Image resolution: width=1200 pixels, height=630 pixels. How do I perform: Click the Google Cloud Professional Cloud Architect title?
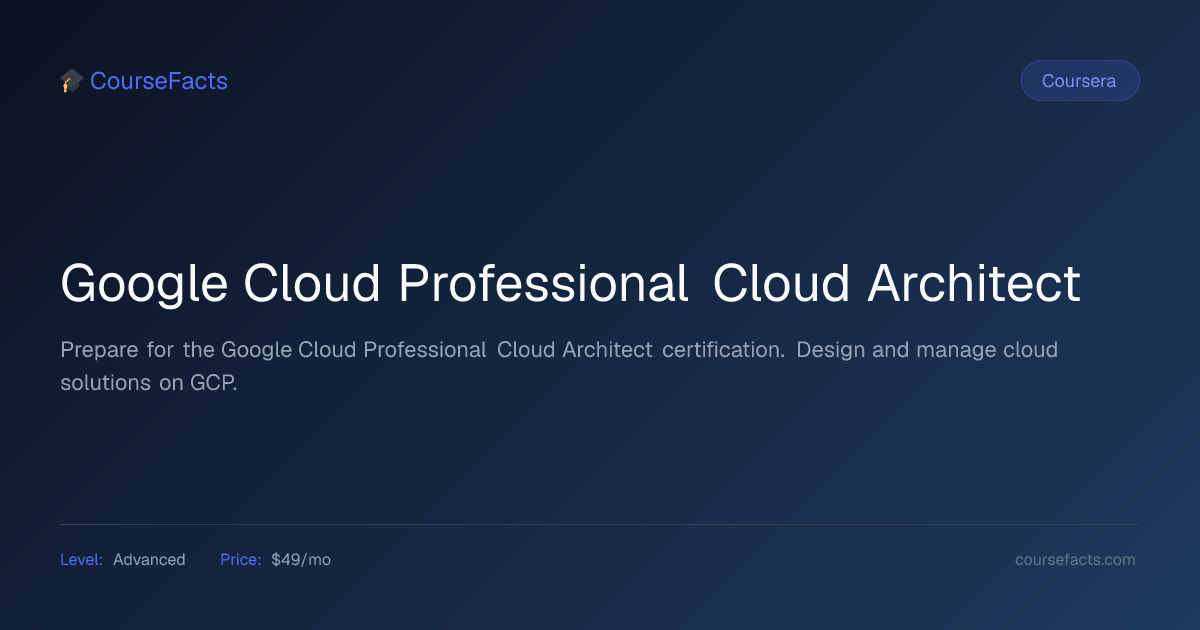coord(570,284)
